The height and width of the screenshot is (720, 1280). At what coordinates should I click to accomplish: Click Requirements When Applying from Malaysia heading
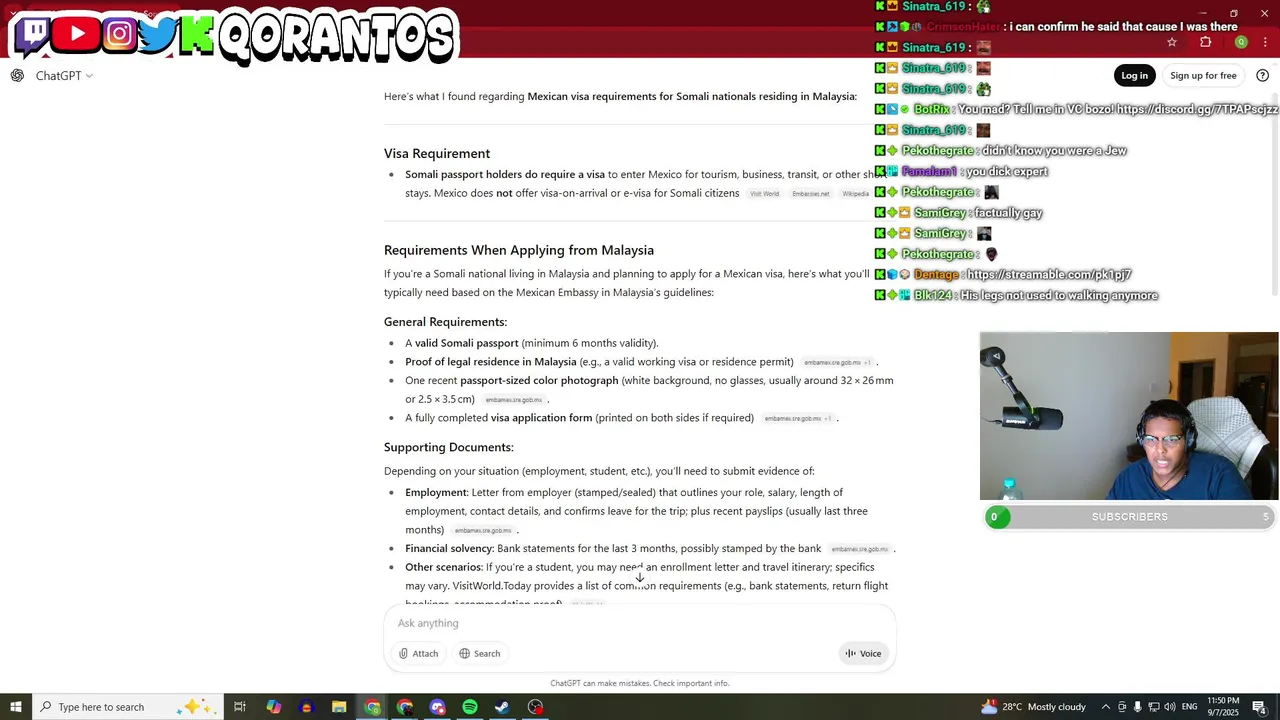click(x=519, y=251)
